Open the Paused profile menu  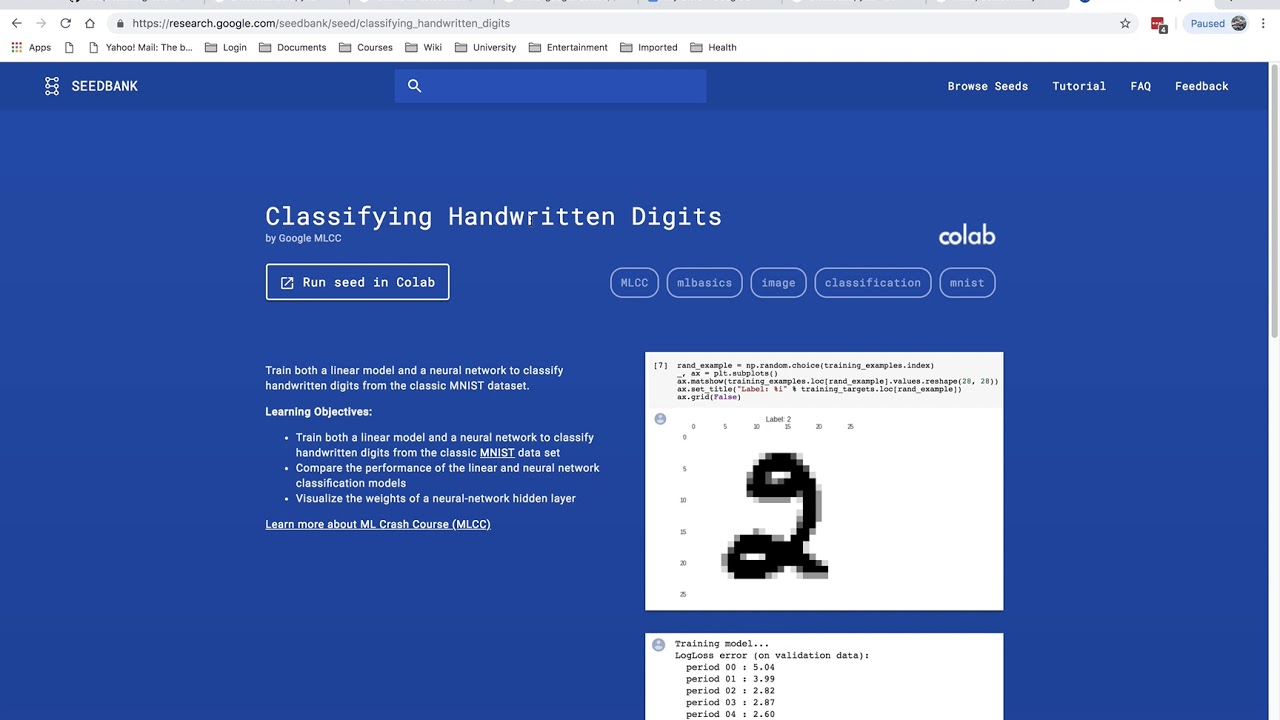[x=1216, y=23]
